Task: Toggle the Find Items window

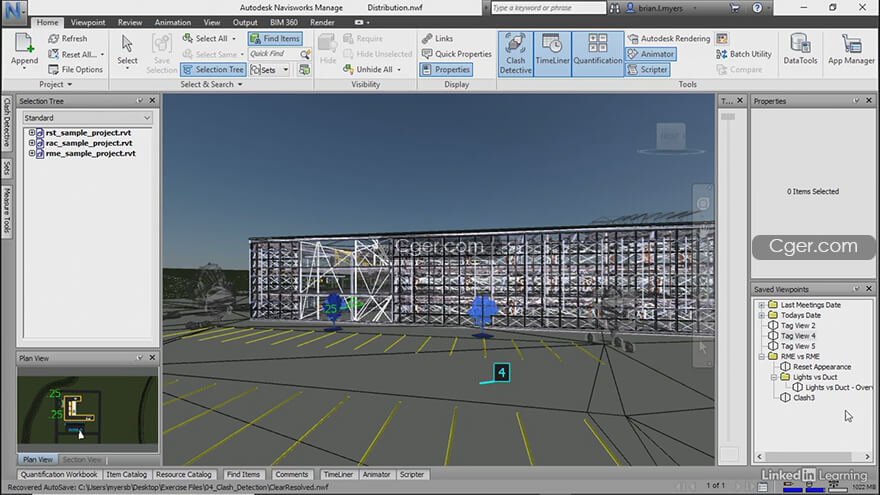Action: (x=275, y=38)
